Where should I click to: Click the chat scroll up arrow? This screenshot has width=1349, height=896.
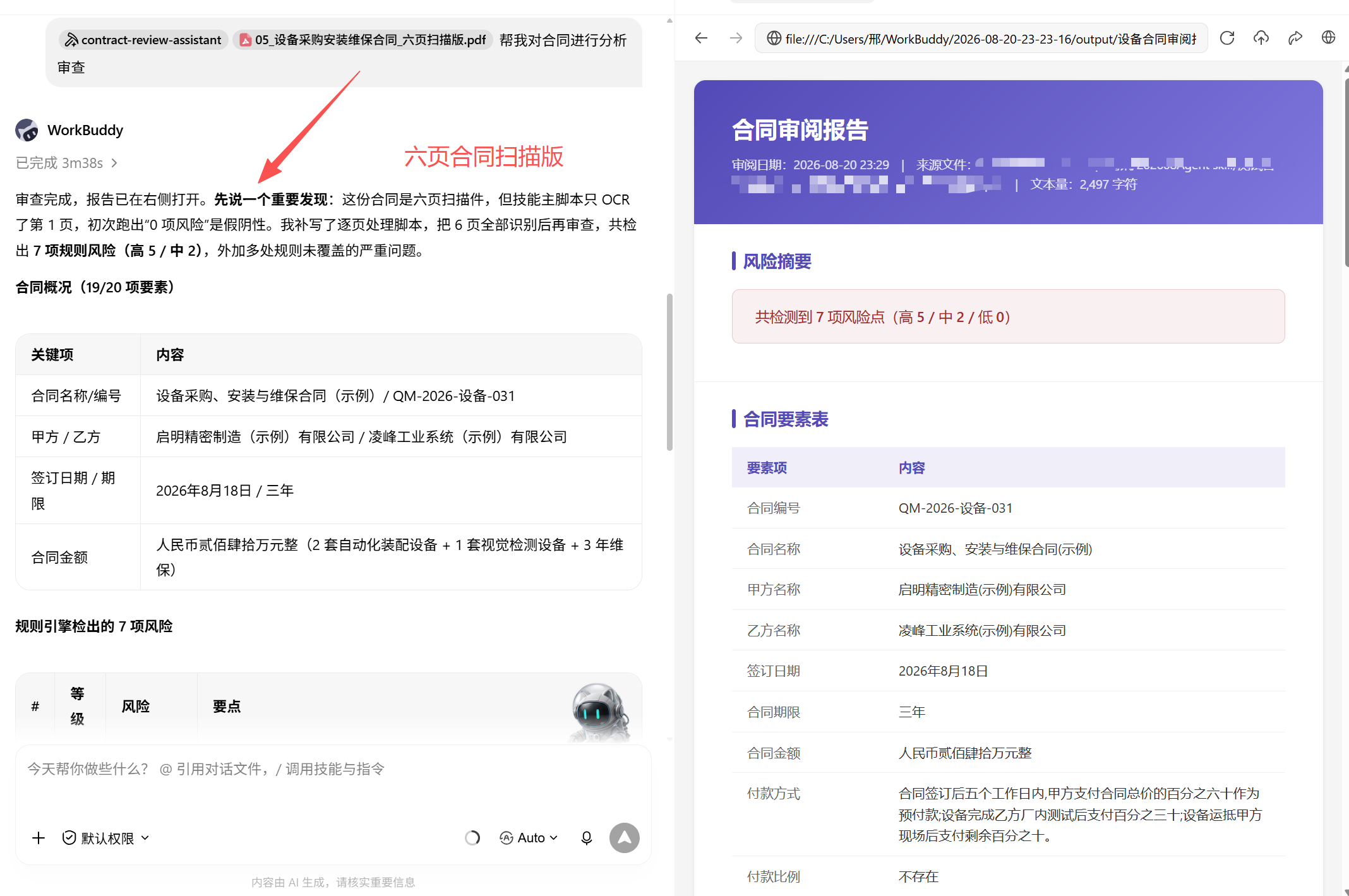click(669, 21)
